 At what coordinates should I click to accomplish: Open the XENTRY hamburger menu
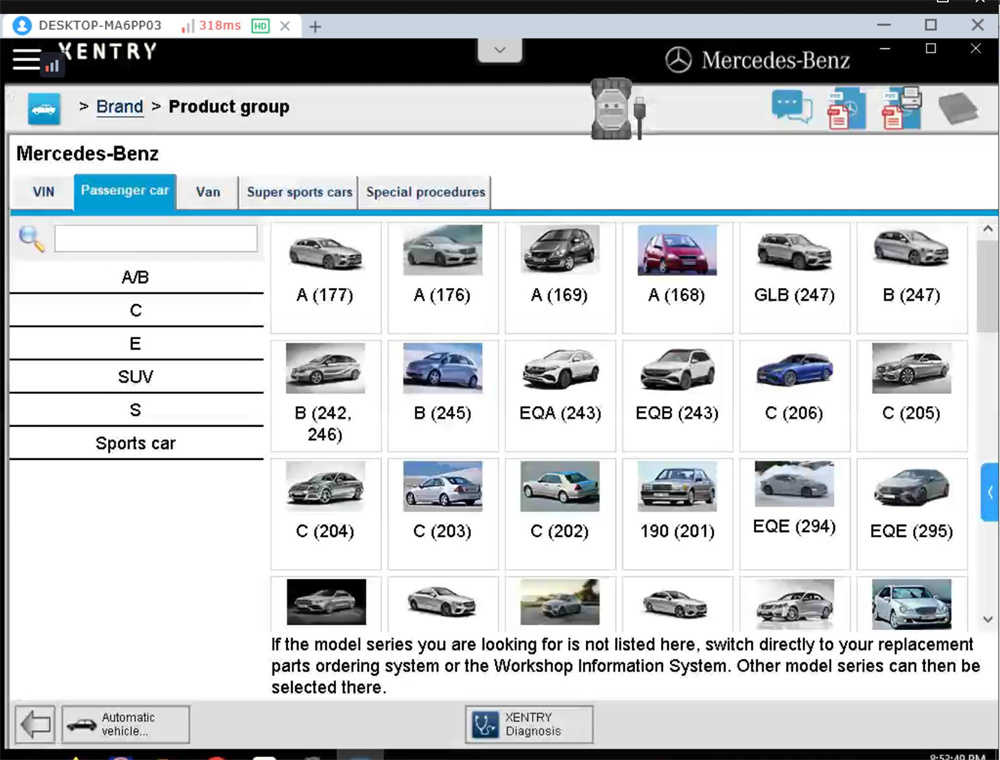click(26, 58)
